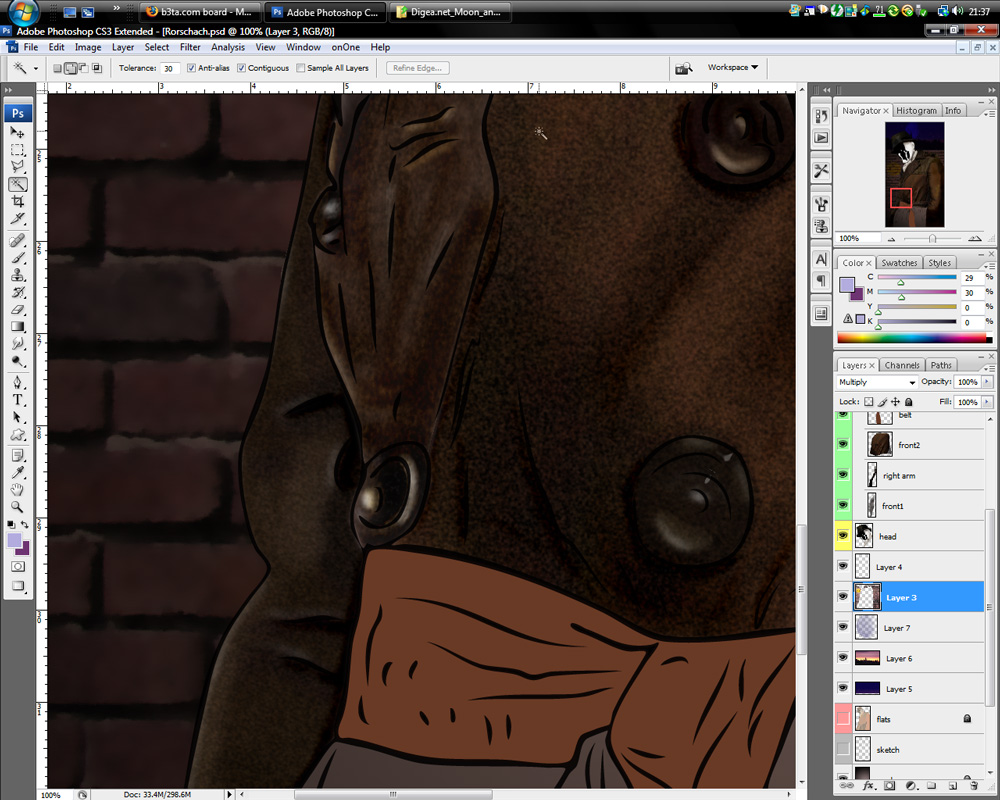
Task: Select the Eraser tool
Action: (x=17, y=309)
